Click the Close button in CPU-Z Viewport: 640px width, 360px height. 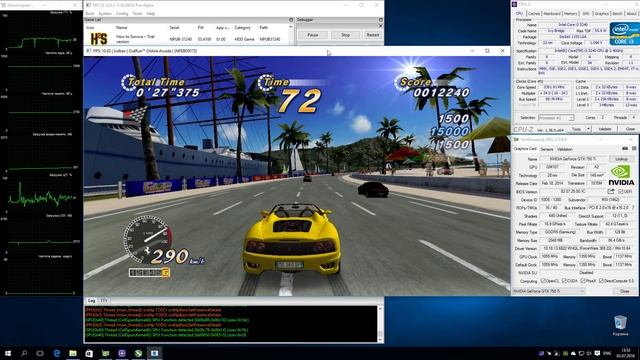point(630,129)
